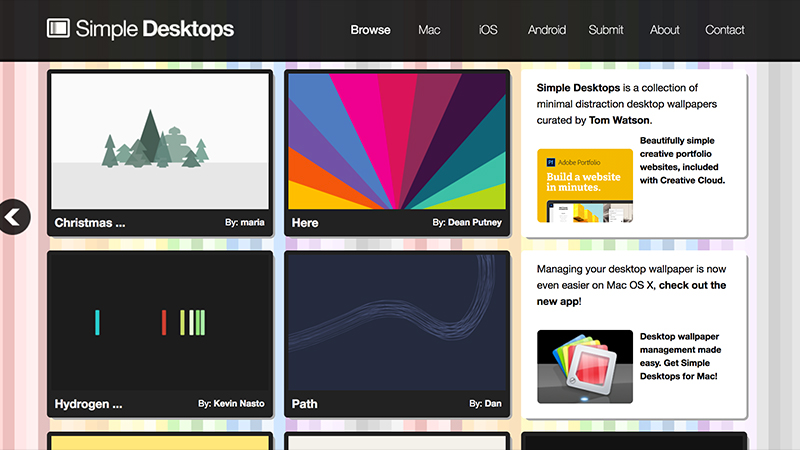Click the 'Hydrogen ...' wallpaper title
800x450 pixels.
coord(88,404)
